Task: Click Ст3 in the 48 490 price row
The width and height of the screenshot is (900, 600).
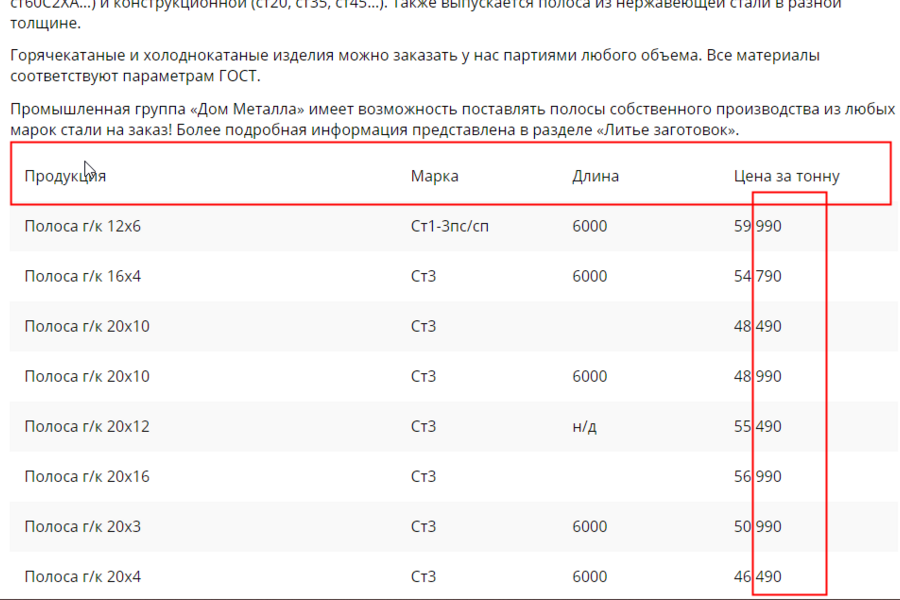Action: point(423,326)
